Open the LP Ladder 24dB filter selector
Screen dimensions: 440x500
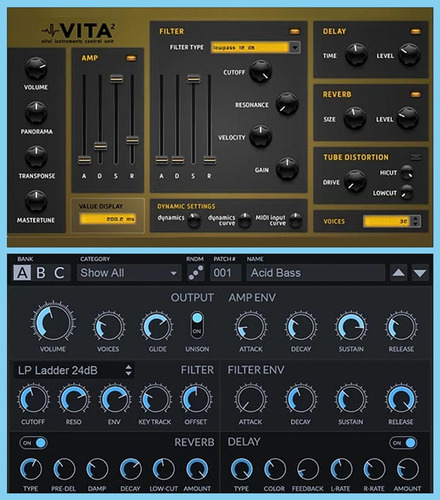tap(74, 370)
